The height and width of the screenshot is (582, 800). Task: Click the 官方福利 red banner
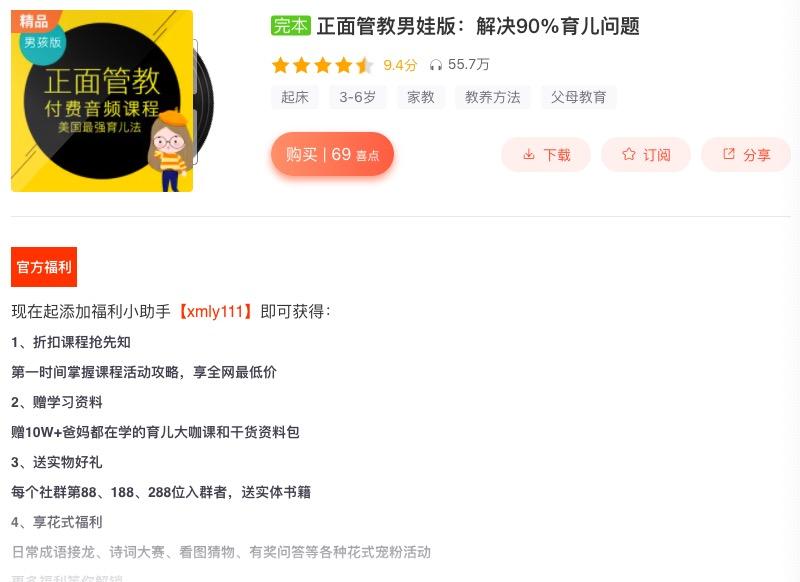[44, 267]
